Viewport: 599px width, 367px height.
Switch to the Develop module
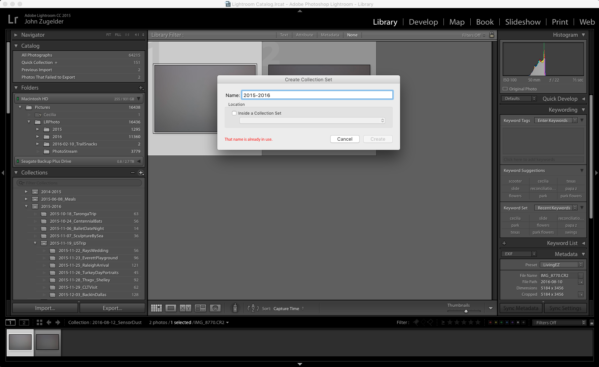[x=423, y=22]
